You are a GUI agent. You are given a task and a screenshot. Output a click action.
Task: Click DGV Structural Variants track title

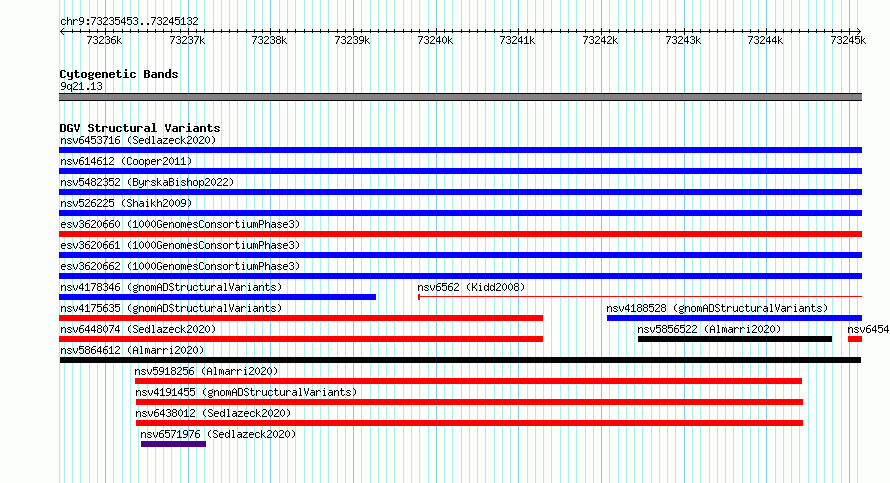pyautogui.click(x=140, y=128)
